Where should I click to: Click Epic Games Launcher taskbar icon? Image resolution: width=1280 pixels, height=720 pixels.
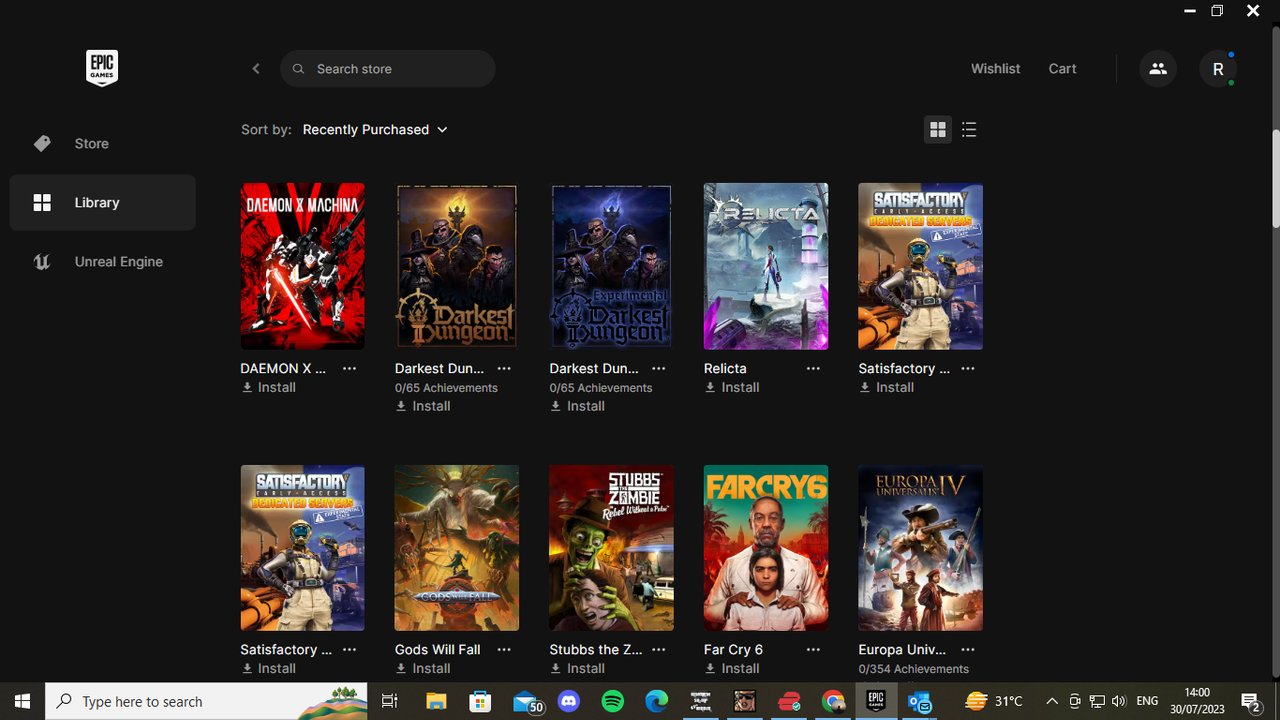click(x=876, y=701)
